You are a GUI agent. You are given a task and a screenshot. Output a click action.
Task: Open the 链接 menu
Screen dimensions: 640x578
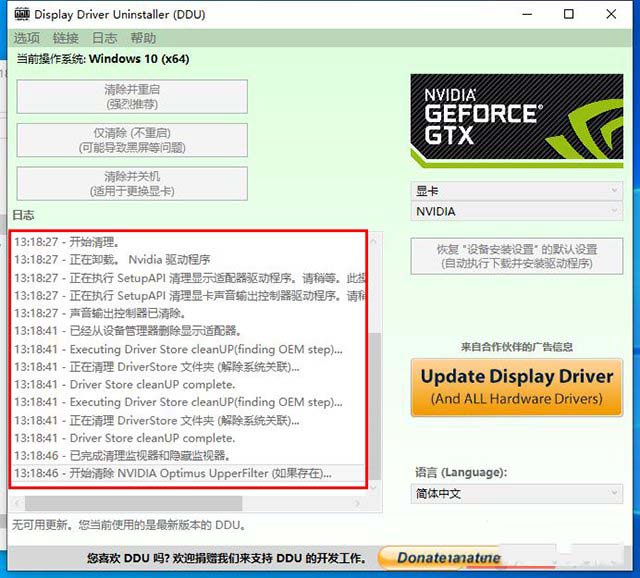click(66, 38)
